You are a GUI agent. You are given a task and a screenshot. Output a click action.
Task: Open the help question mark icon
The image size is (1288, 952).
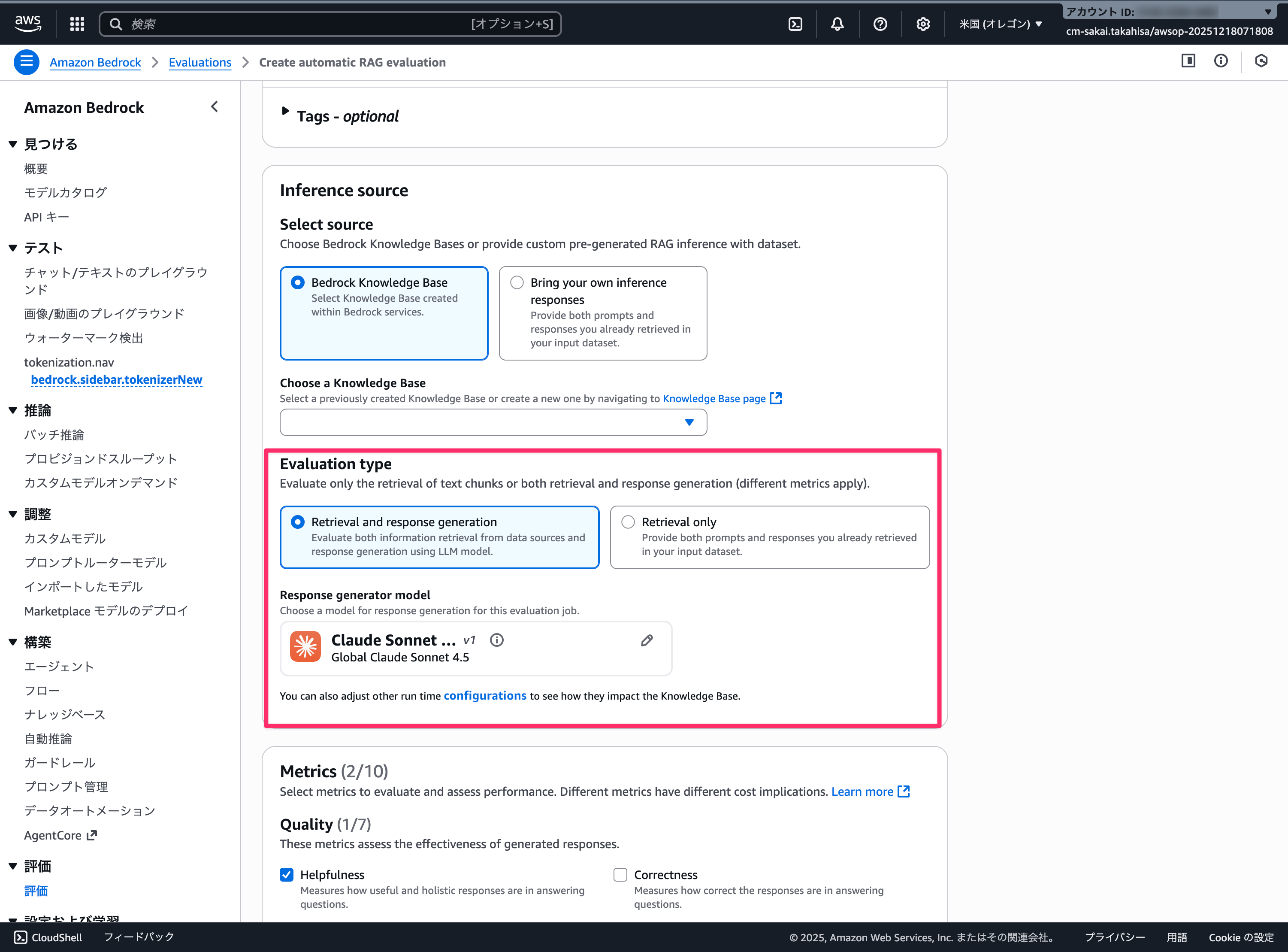880,24
